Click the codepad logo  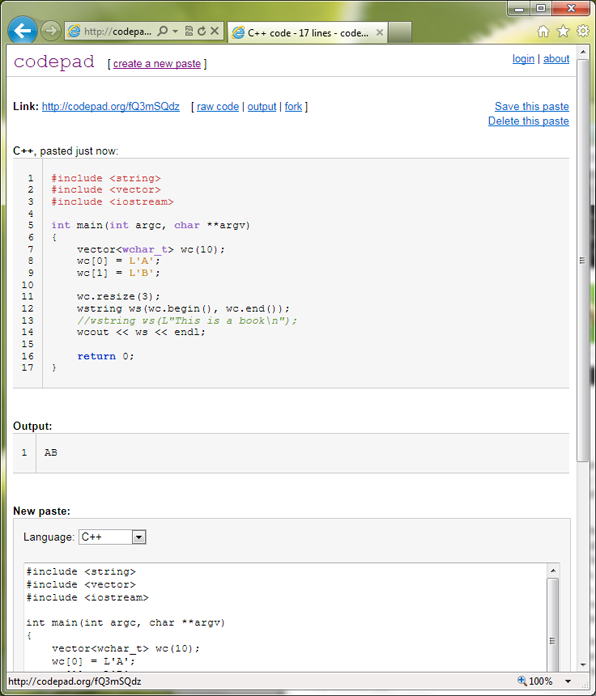[54, 62]
